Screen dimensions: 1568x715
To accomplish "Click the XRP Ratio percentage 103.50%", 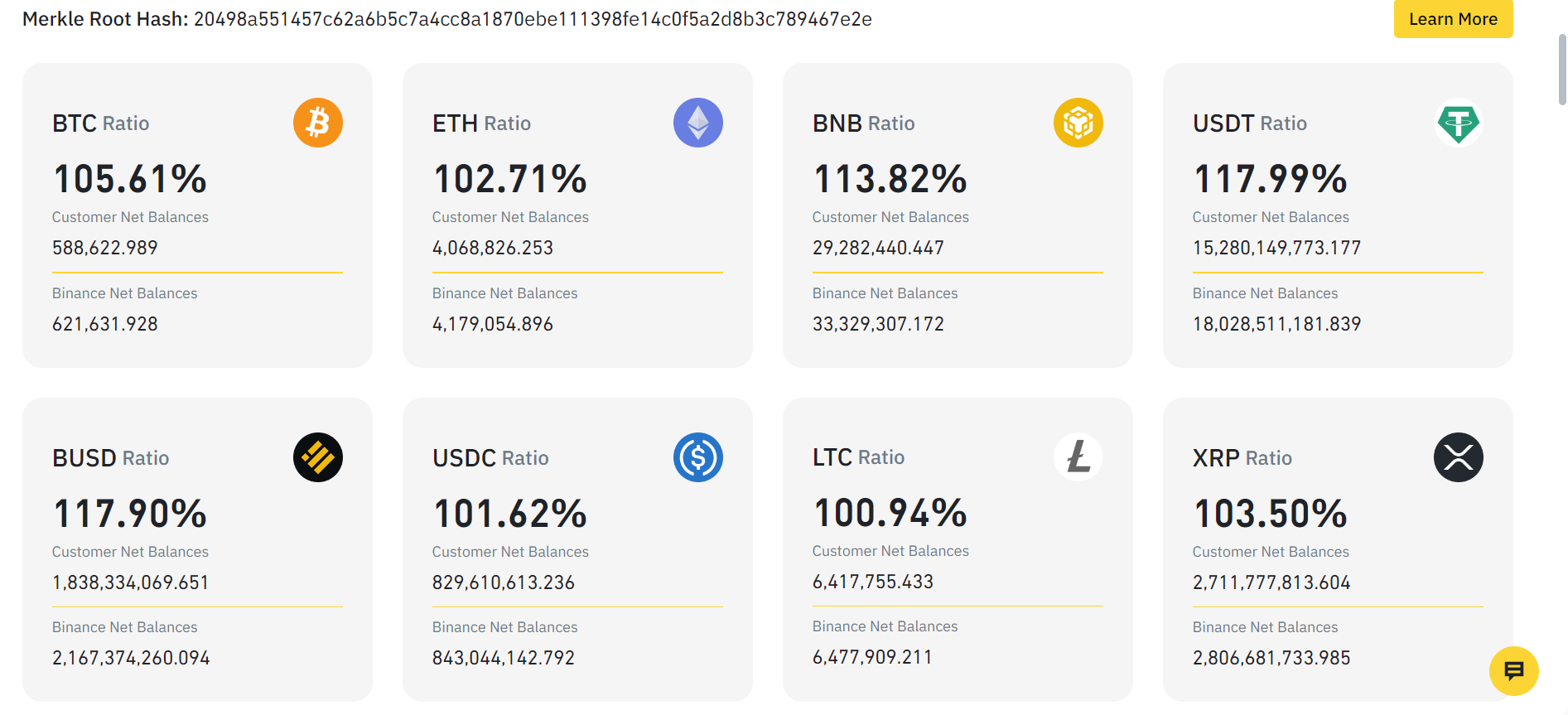I will coord(1270,513).
